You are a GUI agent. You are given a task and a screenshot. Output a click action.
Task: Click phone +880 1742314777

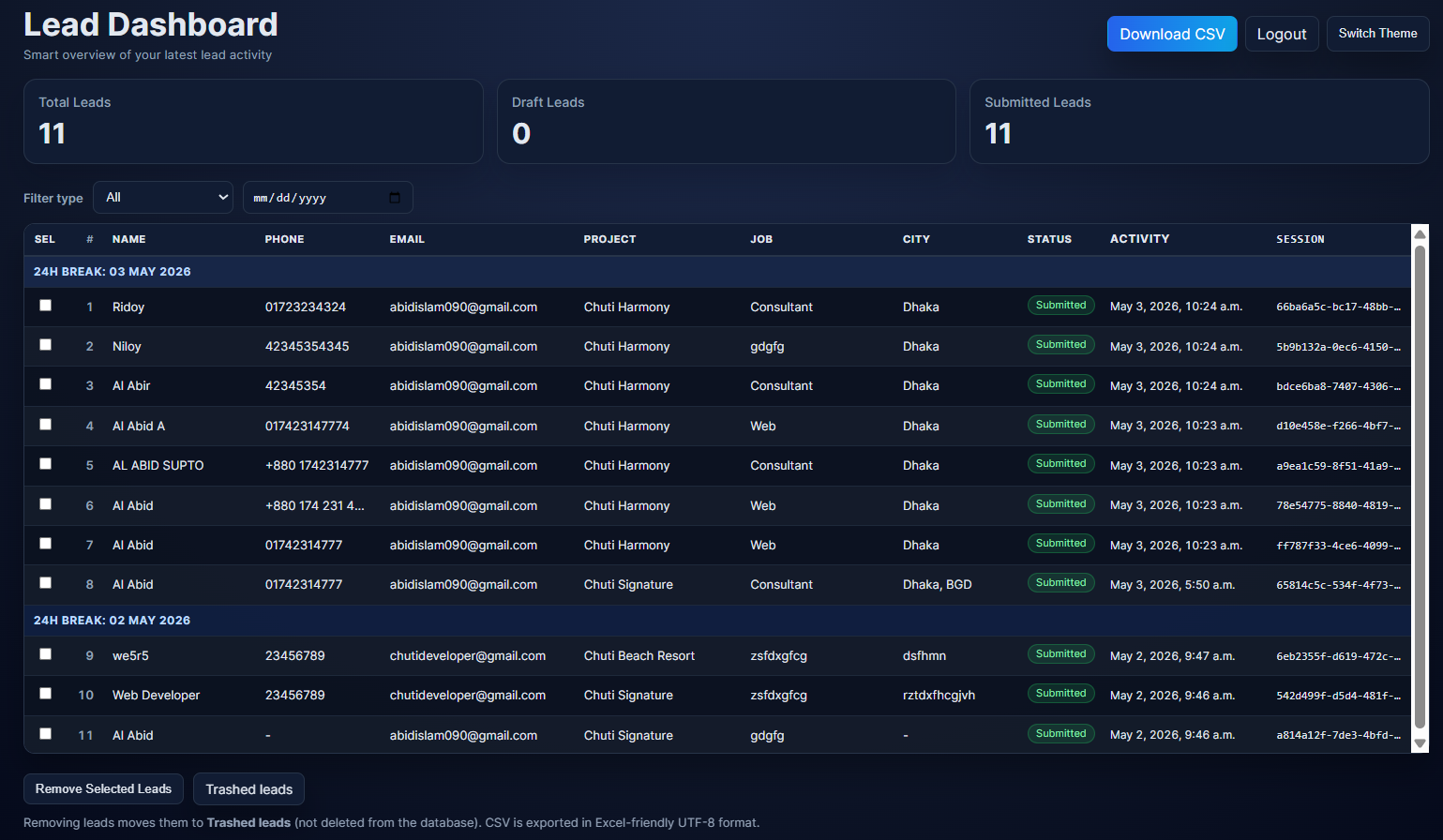[x=317, y=465]
